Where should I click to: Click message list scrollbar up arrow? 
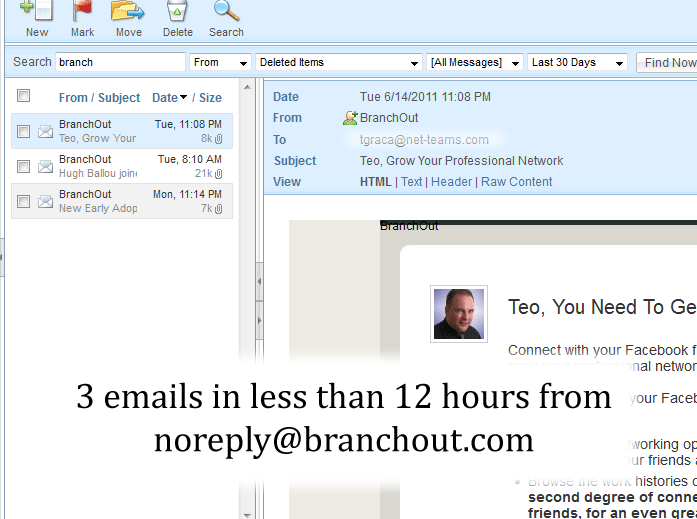[x=247, y=87]
